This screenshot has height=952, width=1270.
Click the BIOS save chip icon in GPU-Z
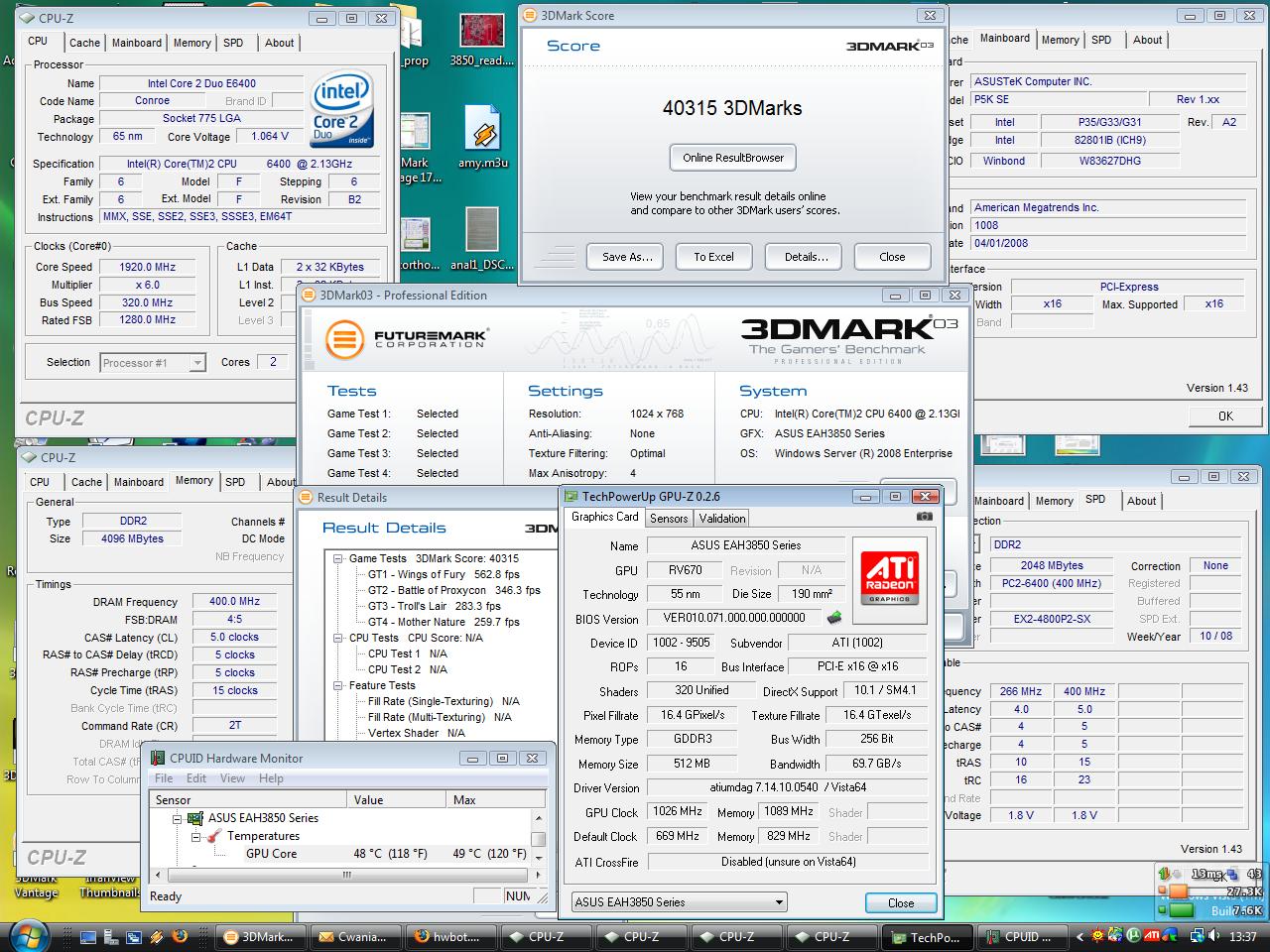[834, 618]
